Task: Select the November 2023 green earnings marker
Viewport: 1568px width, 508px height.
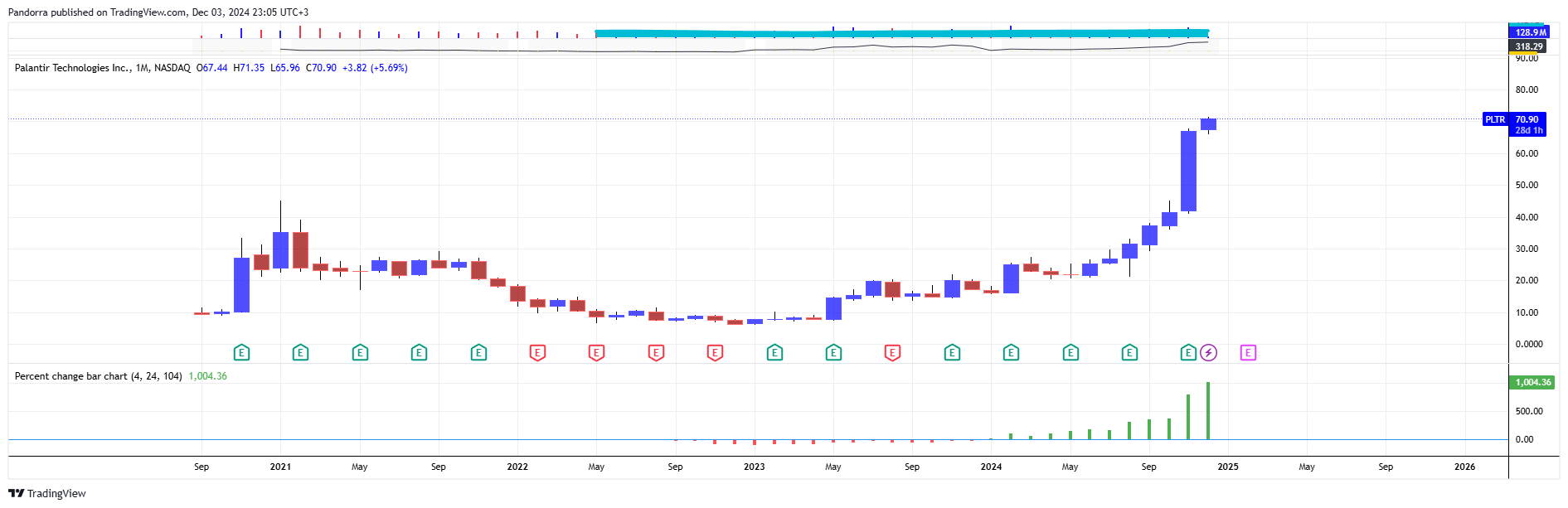Action: (x=952, y=353)
